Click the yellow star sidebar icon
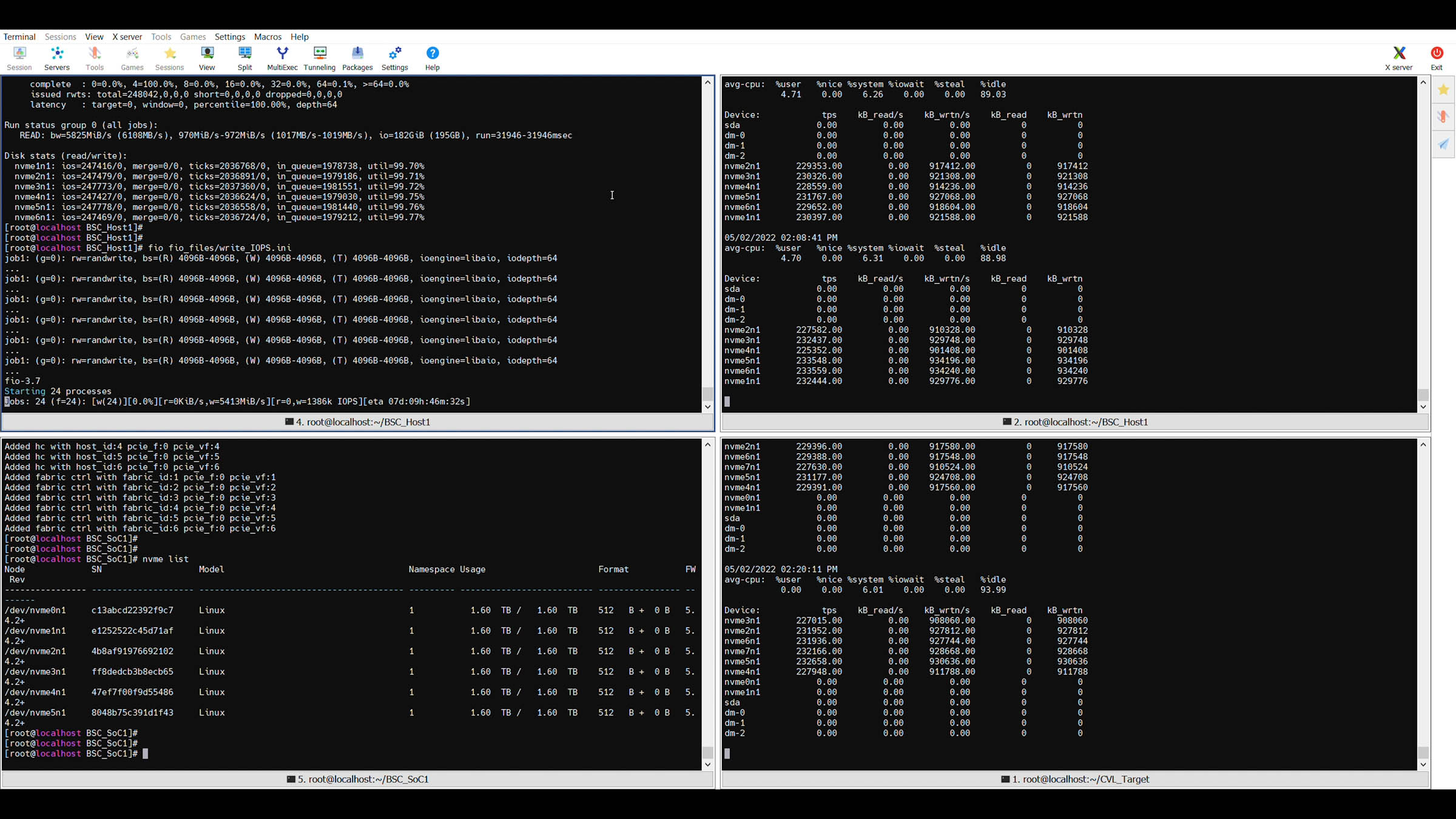This screenshot has width=1456, height=819. pyautogui.click(x=1443, y=90)
